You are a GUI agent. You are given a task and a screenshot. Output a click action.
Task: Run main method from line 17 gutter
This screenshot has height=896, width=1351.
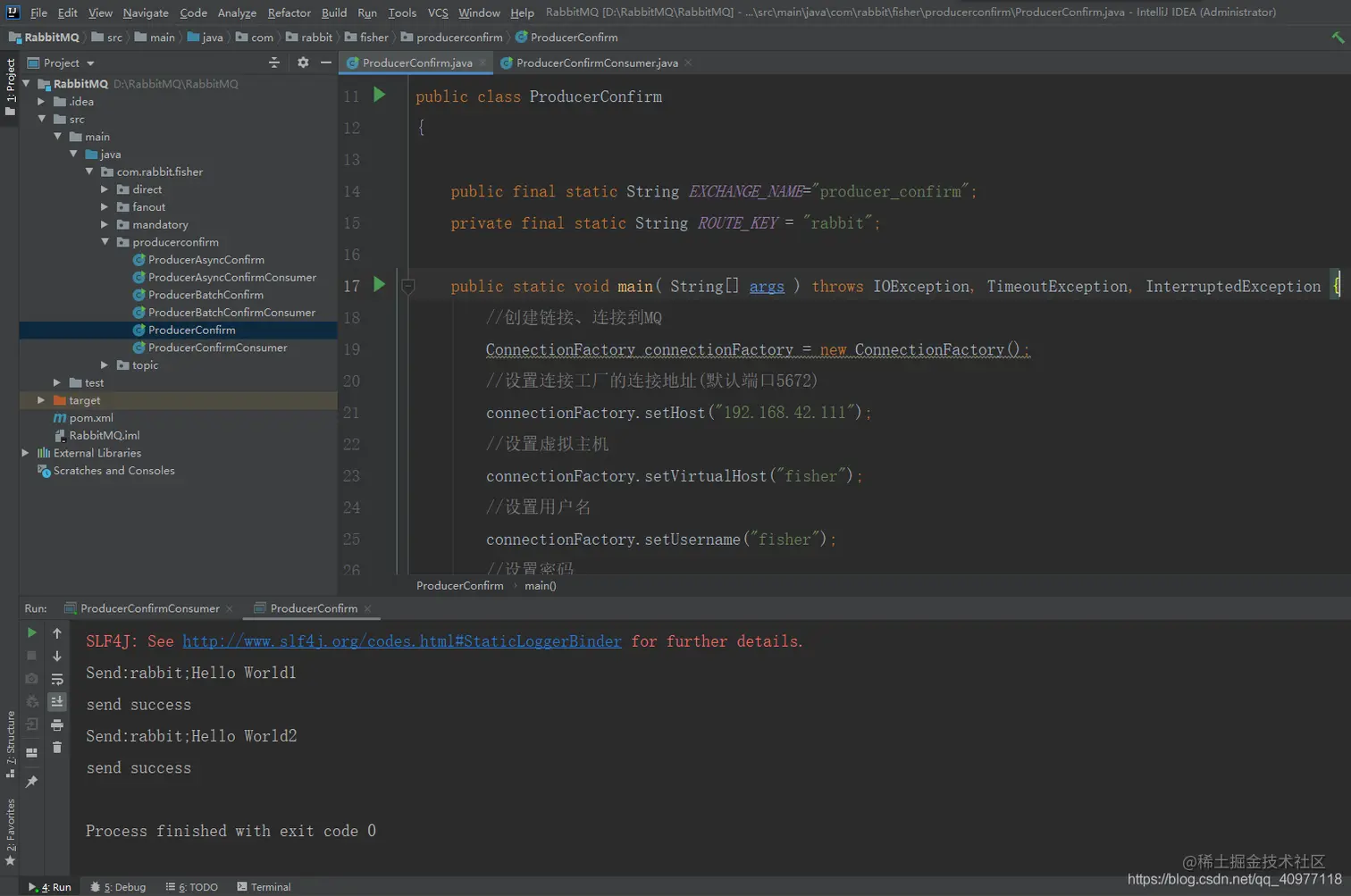tap(379, 284)
